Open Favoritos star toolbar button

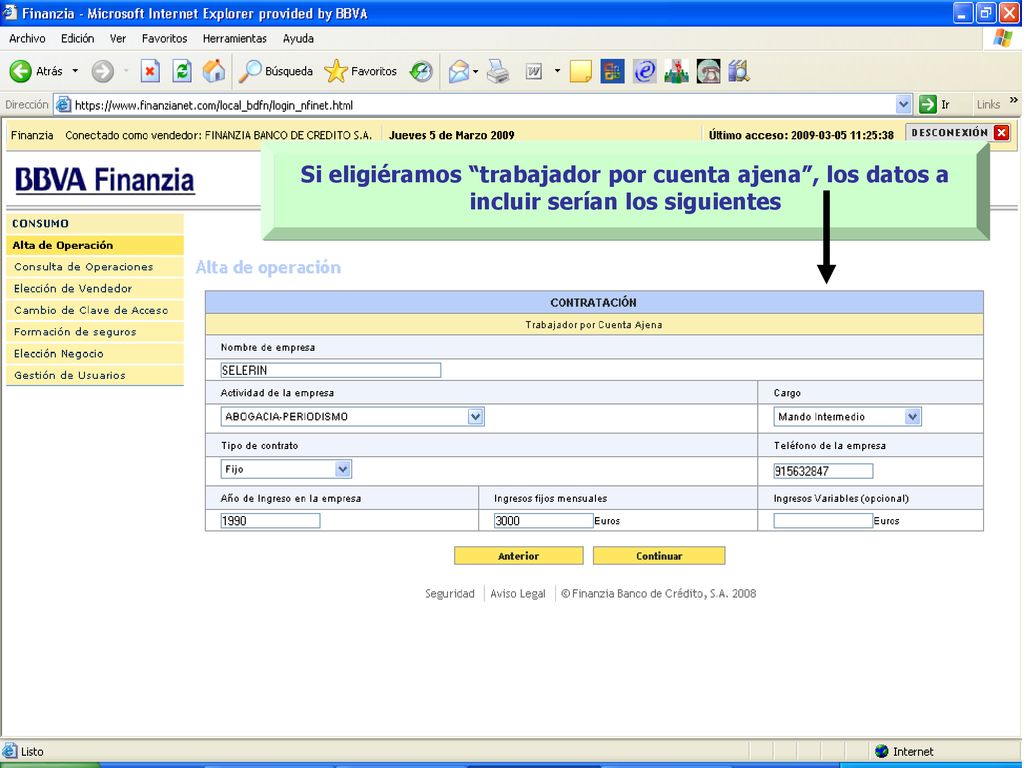(x=360, y=71)
